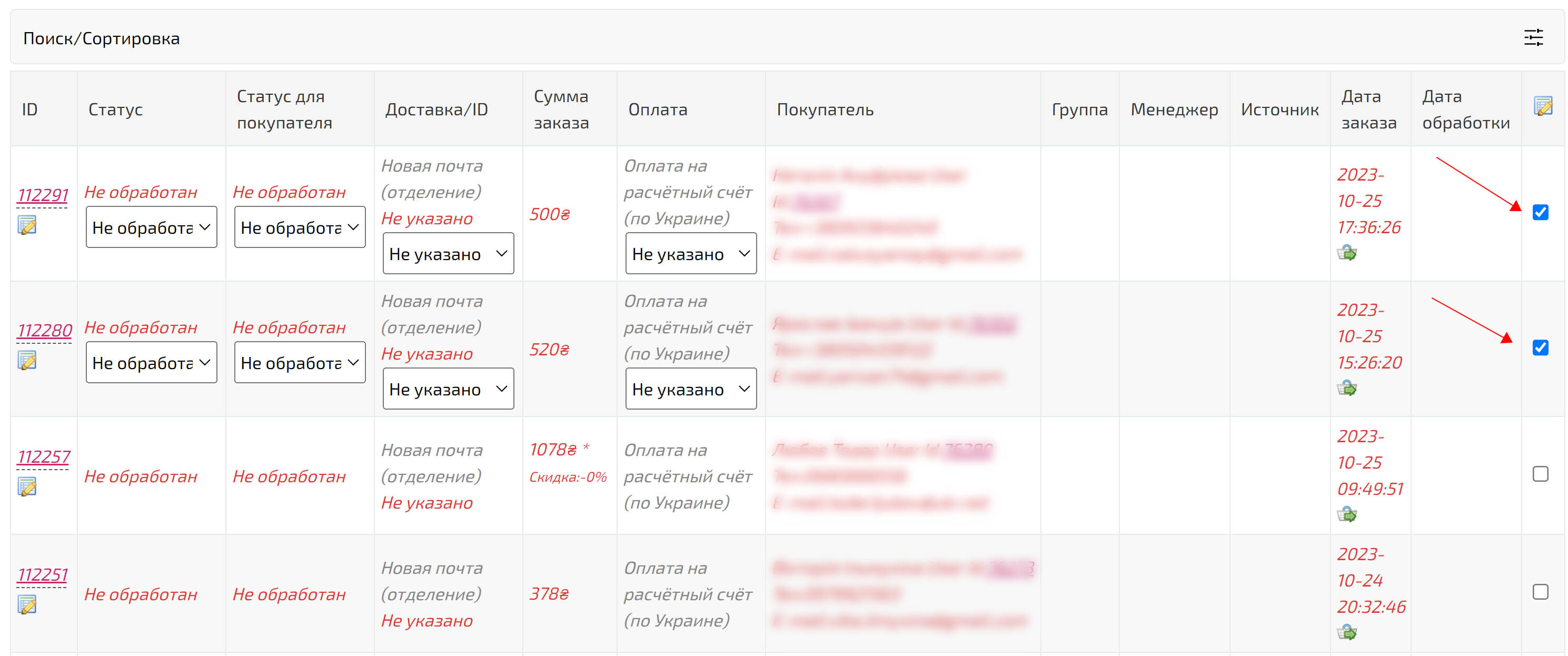Open Статус dropdown for order 112291
The height and width of the screenshot is (656, 1568).
[151, 227]
